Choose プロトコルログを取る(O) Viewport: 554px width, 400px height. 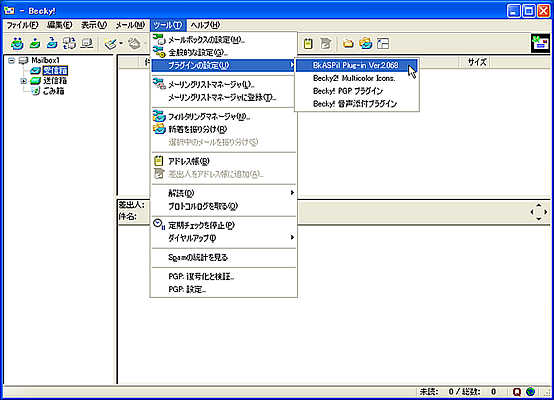click(x=223, y=206)
